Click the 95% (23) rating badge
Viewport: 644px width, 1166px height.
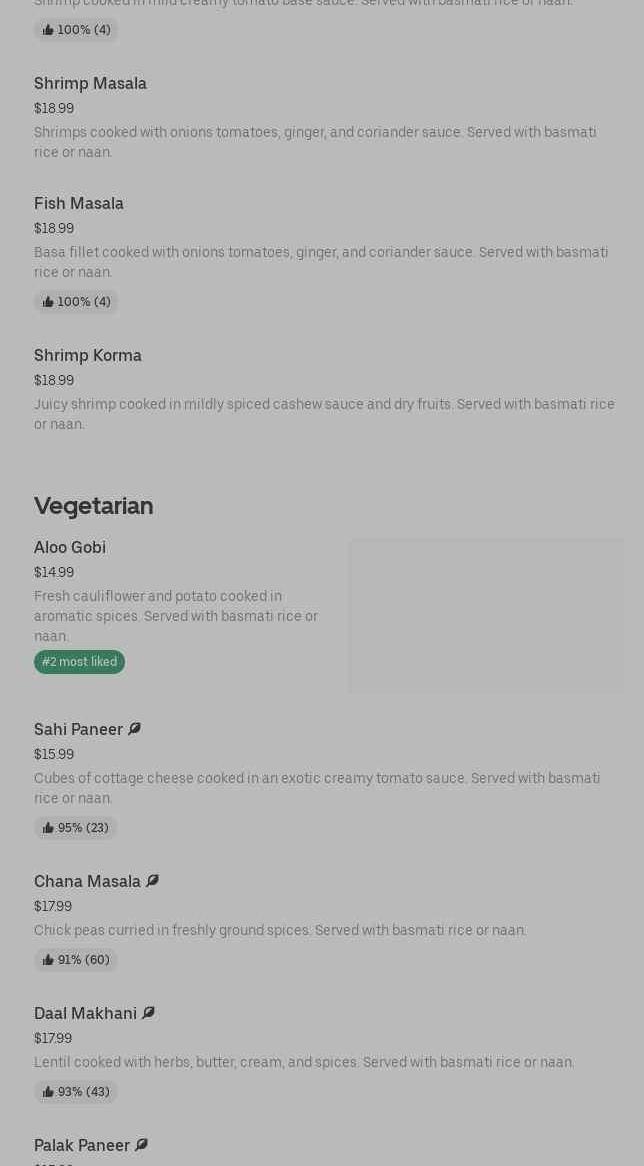click(75, 828)
